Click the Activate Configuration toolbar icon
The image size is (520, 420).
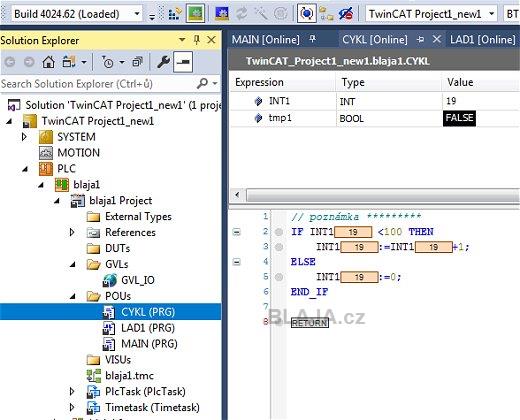pos(174,14)
